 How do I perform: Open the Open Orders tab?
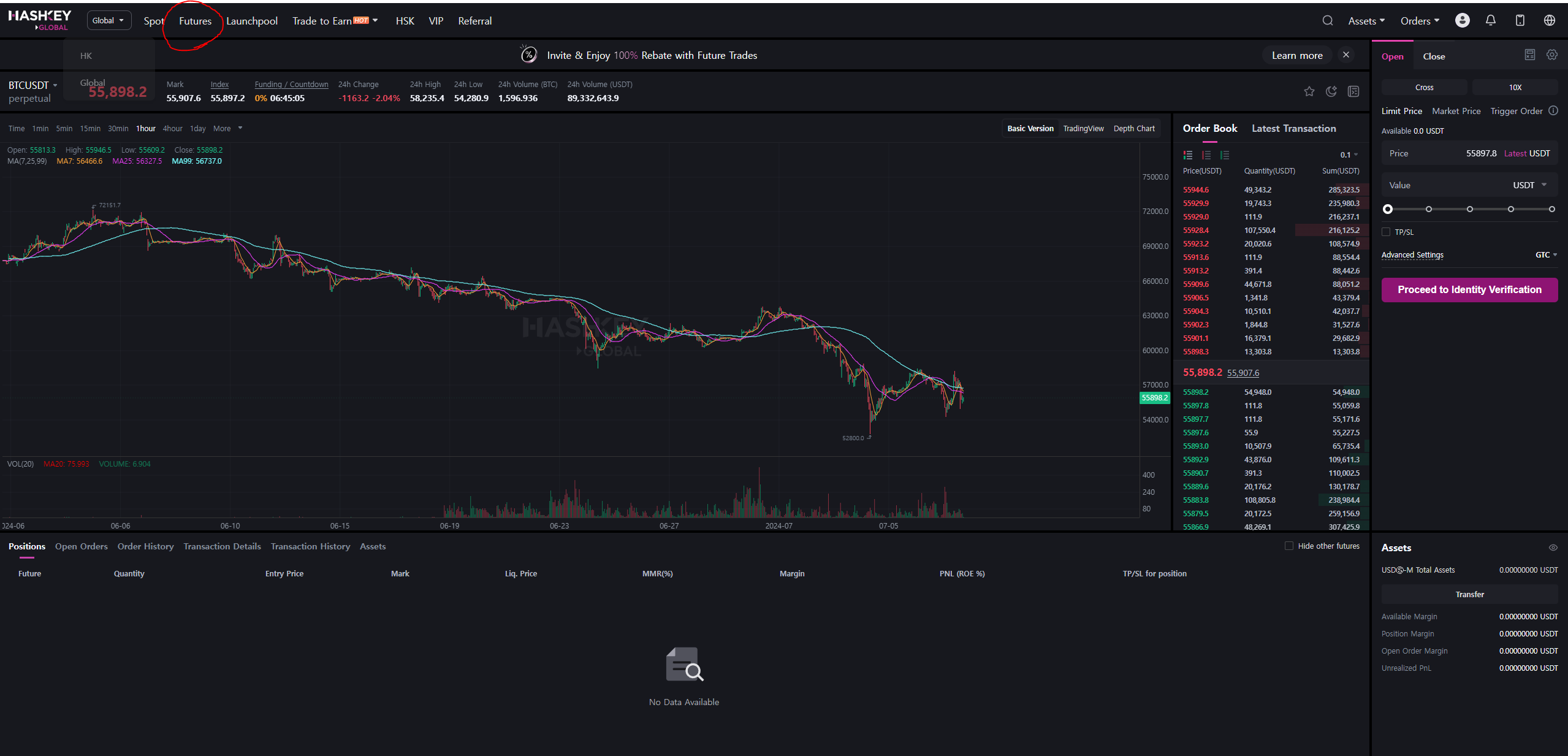(81, 546)
